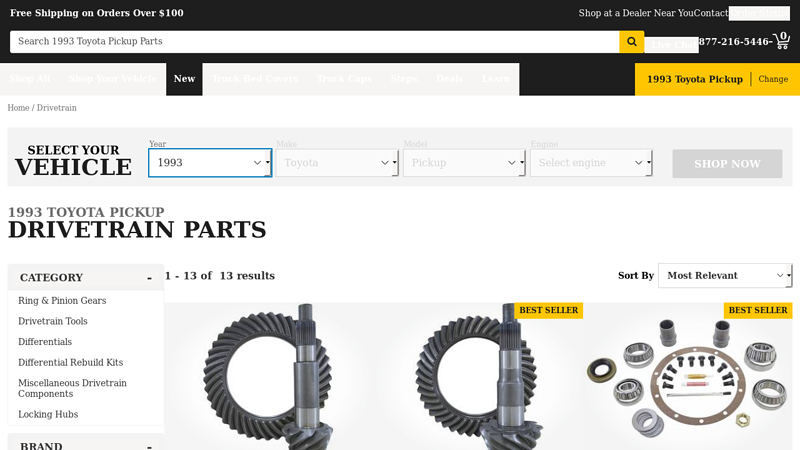
Task: Open the Make dropdown showing Toyota
Action: point(337,163)
